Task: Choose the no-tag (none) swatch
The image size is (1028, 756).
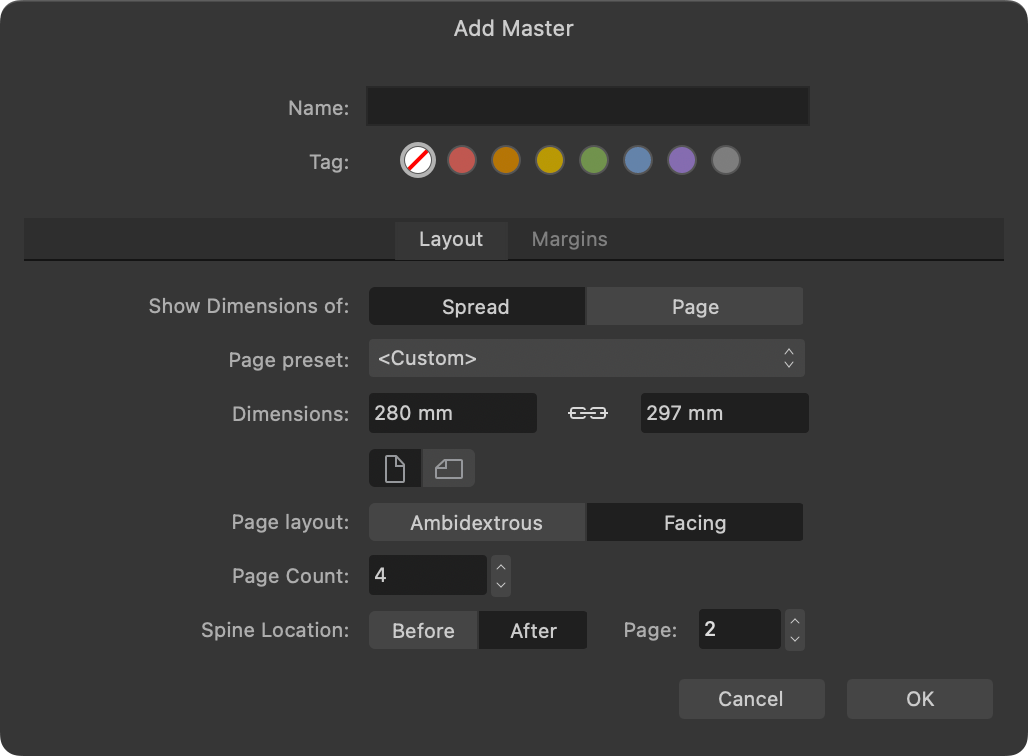Action: 418,160
